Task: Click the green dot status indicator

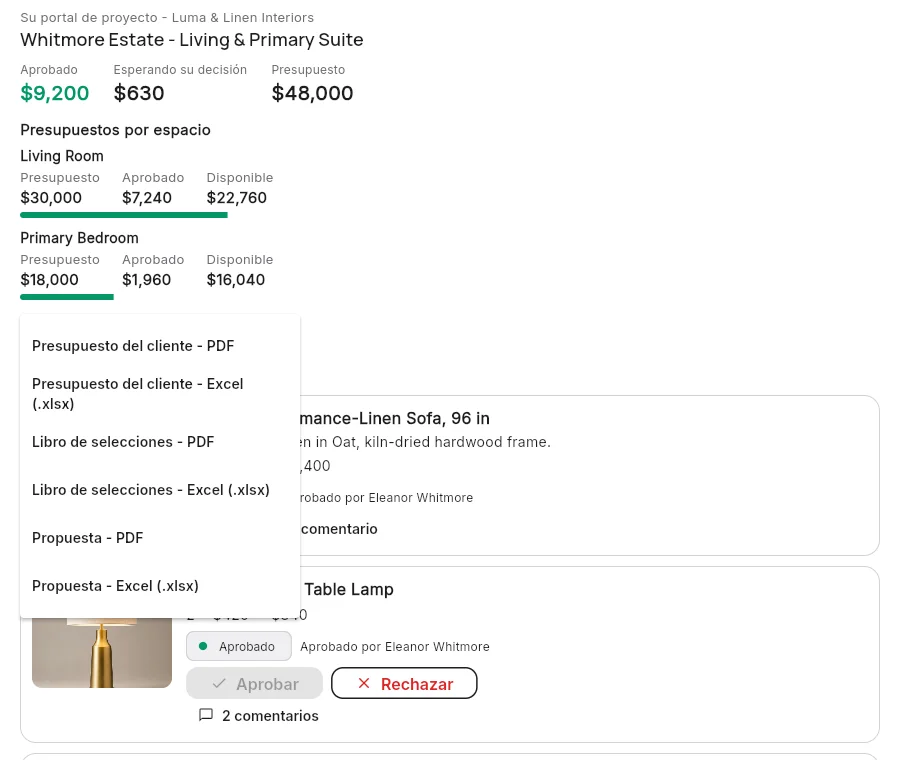Action: (x=203, y=646)
